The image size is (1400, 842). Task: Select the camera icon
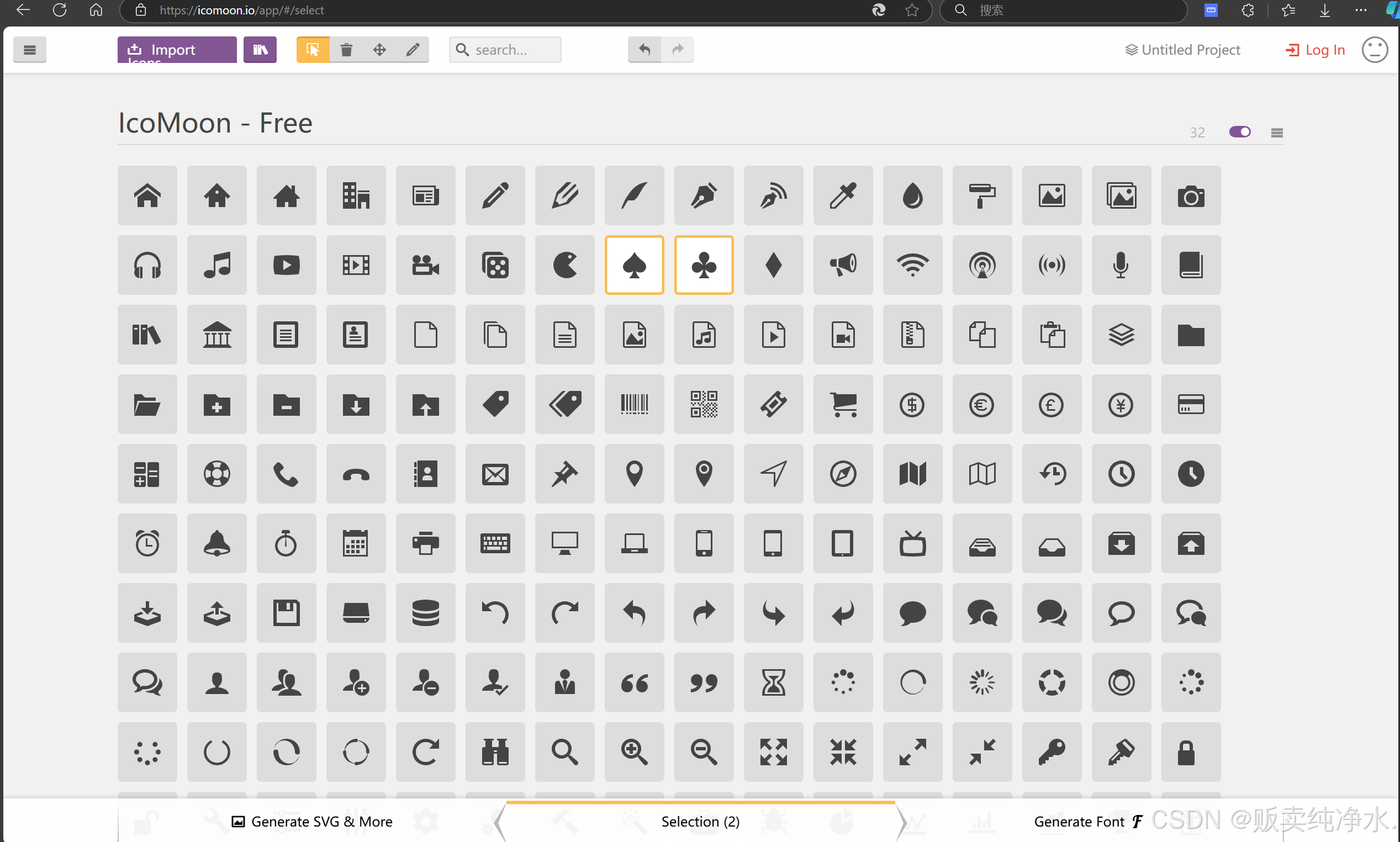point(1191,196)
